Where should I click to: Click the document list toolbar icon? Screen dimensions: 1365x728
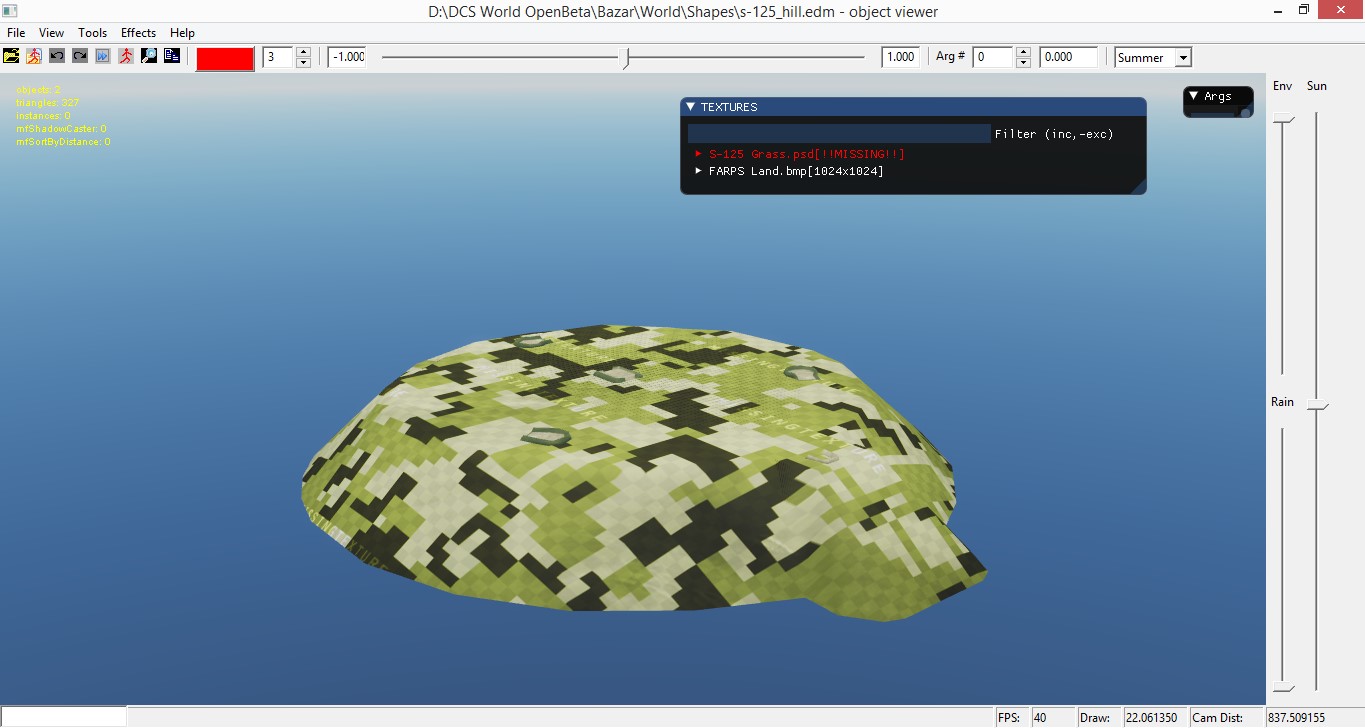pos(172,56)
